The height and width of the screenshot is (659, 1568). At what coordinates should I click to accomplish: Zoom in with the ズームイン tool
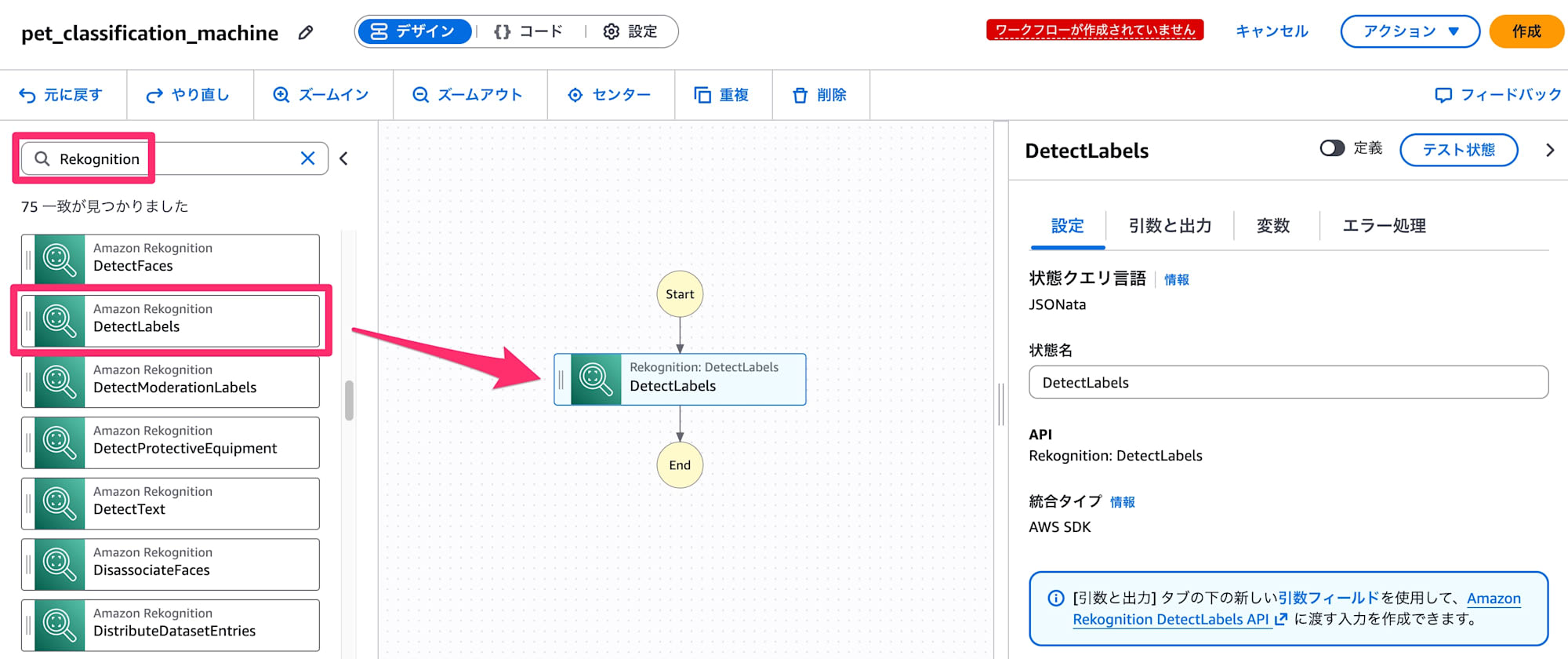tap(281, 95)
